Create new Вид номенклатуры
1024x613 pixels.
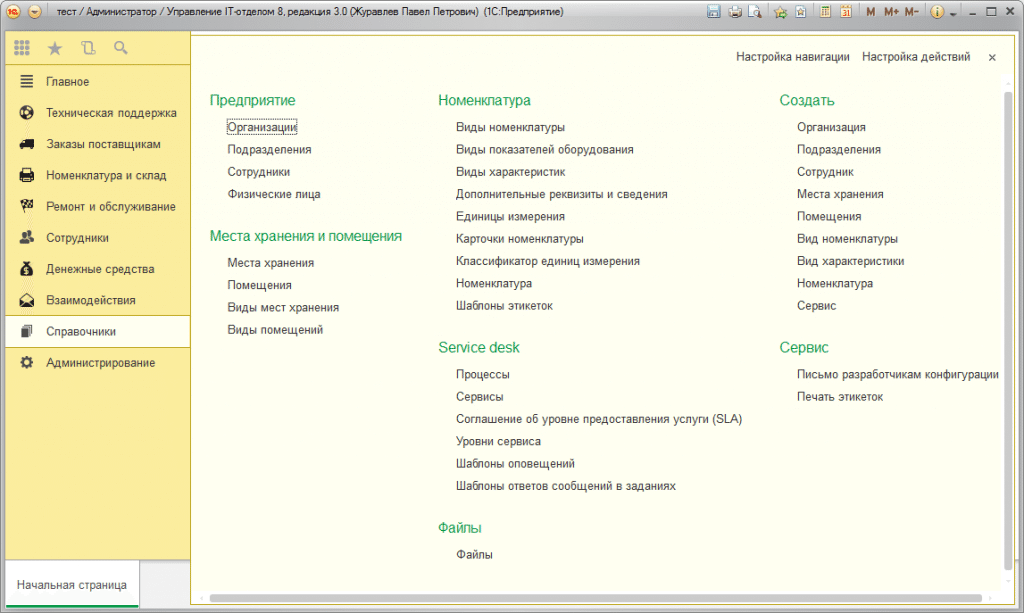847,239
